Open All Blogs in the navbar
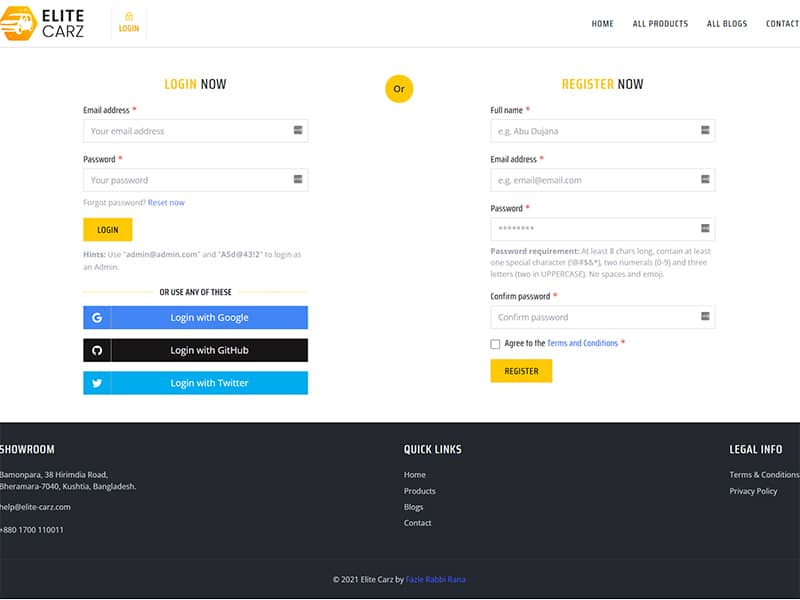The height and width of the screenshot is (600, 800). 727,24
